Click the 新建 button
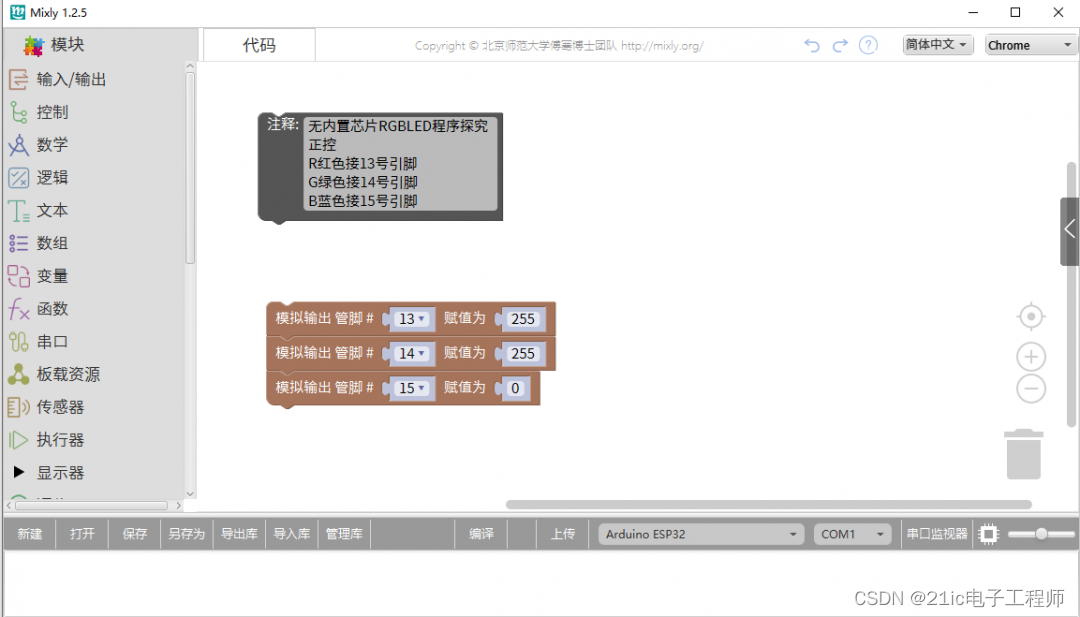Viewport: 1080px width, 617px height. coord(30,534)
